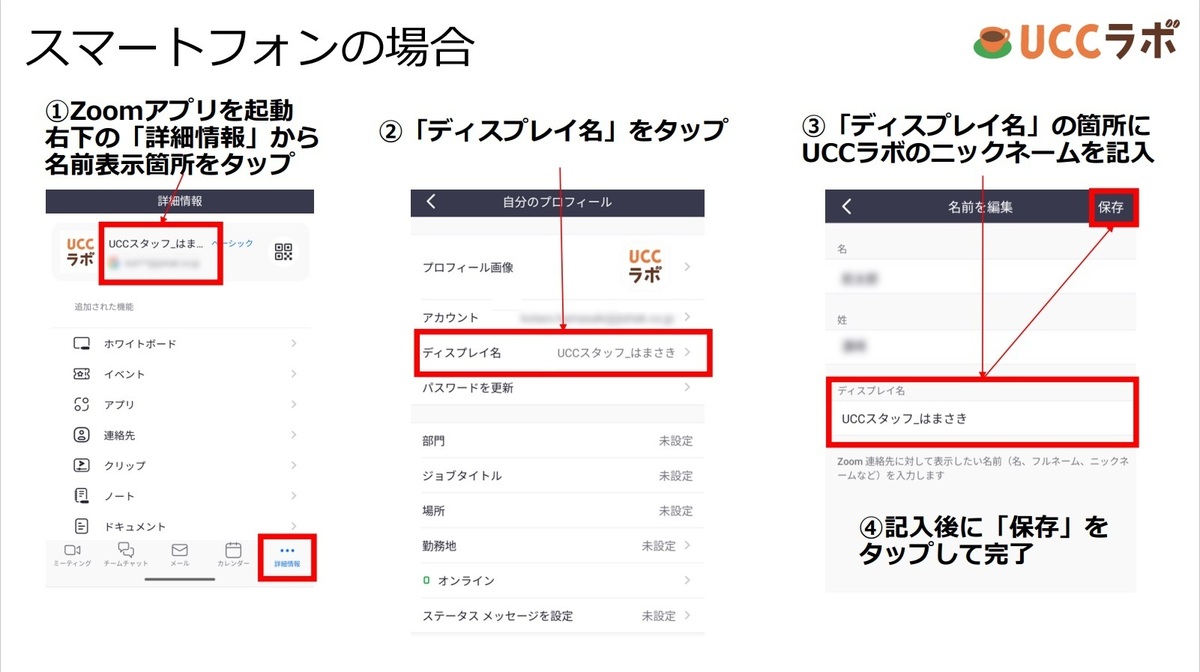1200x672 pixels.
Task: Open the ステータス メッセージを設定 row chevron
Action: pyautogui.click(x=687, y=616)
